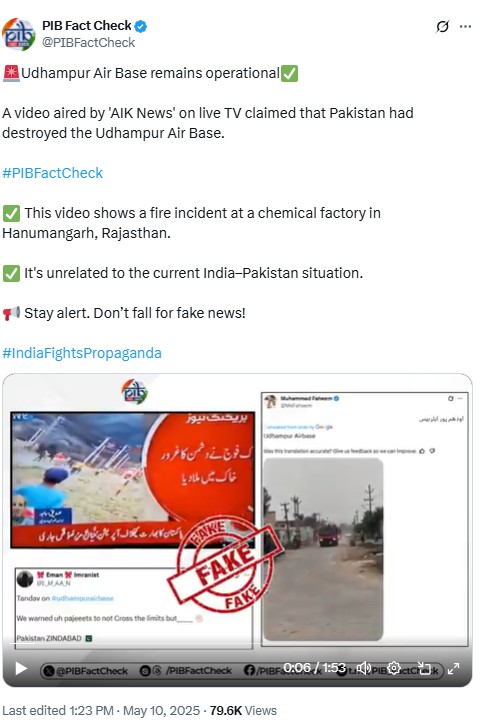Click the blue verified badge icon
The height and width of the screenshot is (727, 485).
[x=141, y=26]
